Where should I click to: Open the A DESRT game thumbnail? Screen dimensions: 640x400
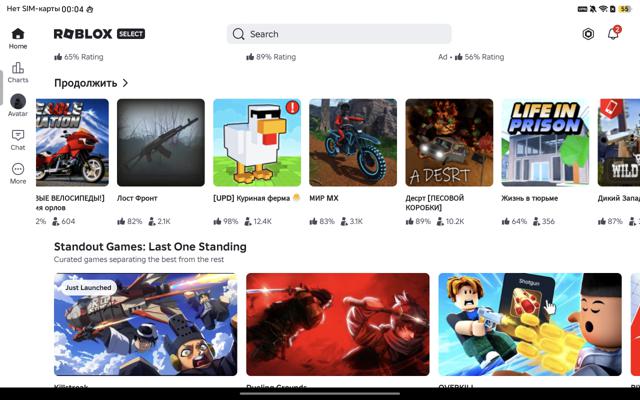click(449, 142)
